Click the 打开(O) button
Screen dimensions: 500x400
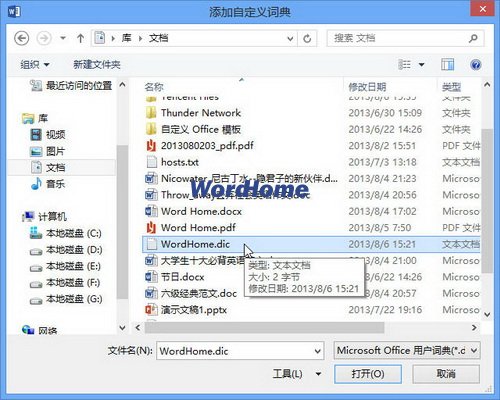click(368, 374)
